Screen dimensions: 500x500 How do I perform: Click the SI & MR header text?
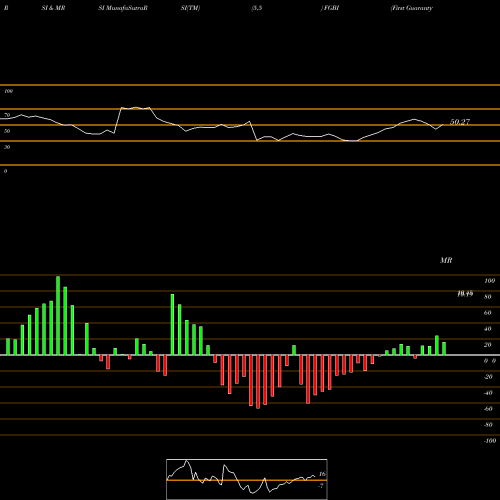pos(53,8)
